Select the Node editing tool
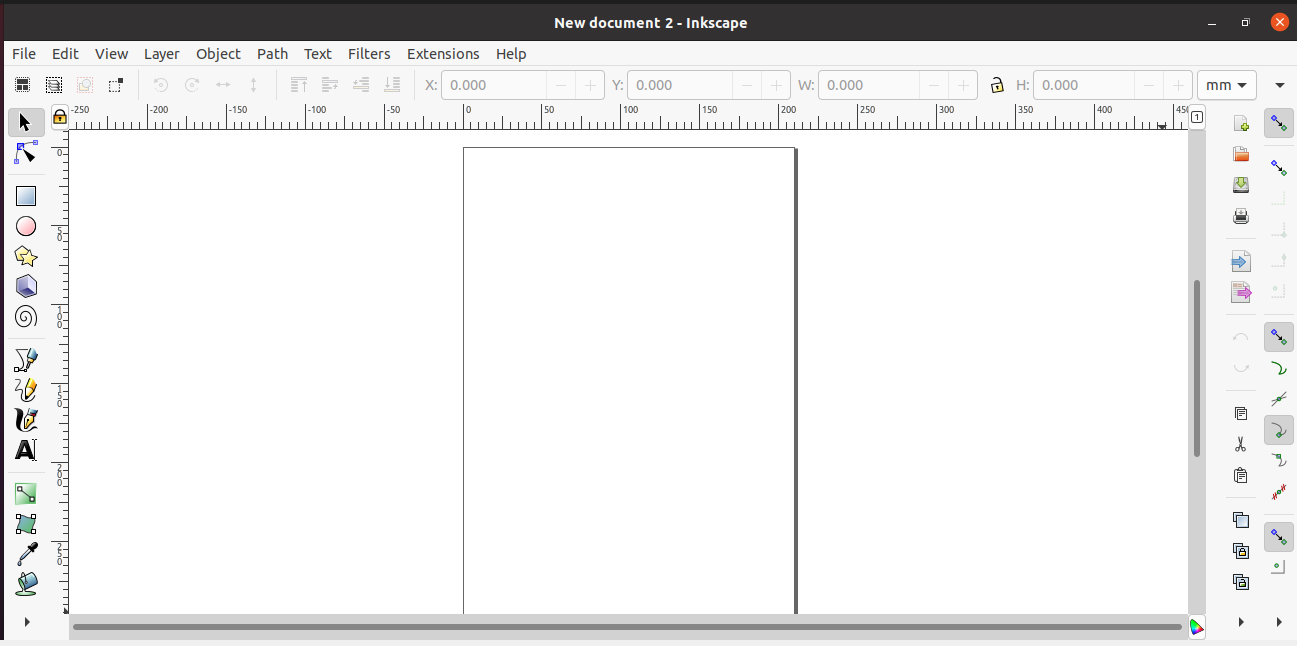The width and height of the screenshot is (1297, 646). pos(26,153)
